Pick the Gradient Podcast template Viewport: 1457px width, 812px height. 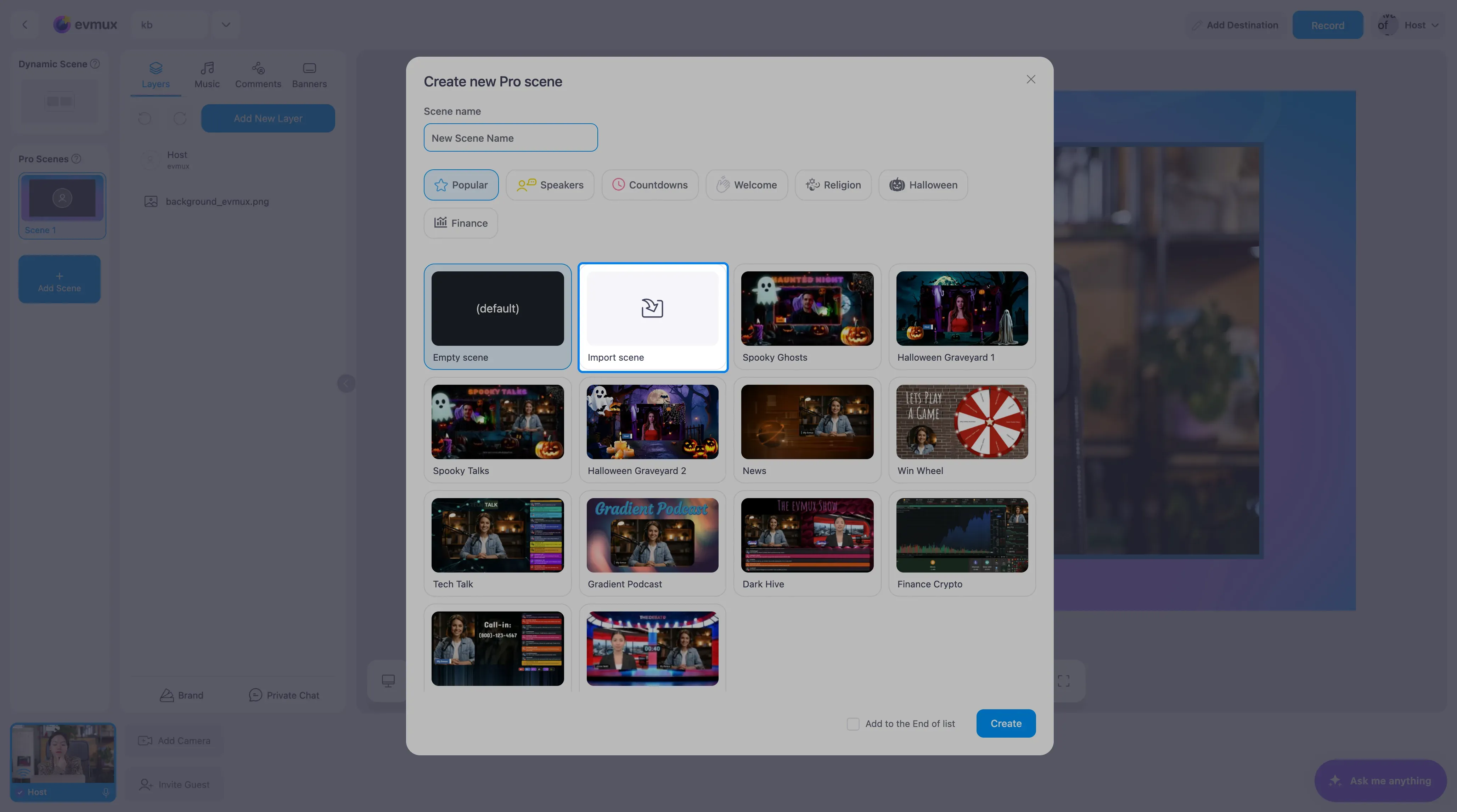(x=652, y=543)
